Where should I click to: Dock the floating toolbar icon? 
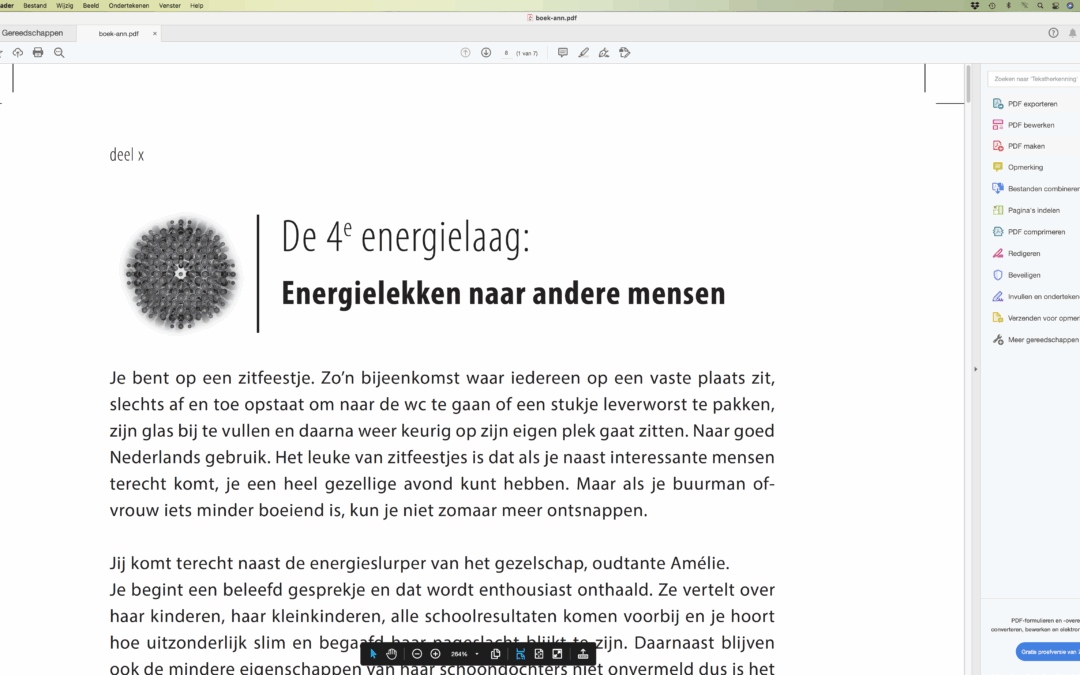click(583, 654)
